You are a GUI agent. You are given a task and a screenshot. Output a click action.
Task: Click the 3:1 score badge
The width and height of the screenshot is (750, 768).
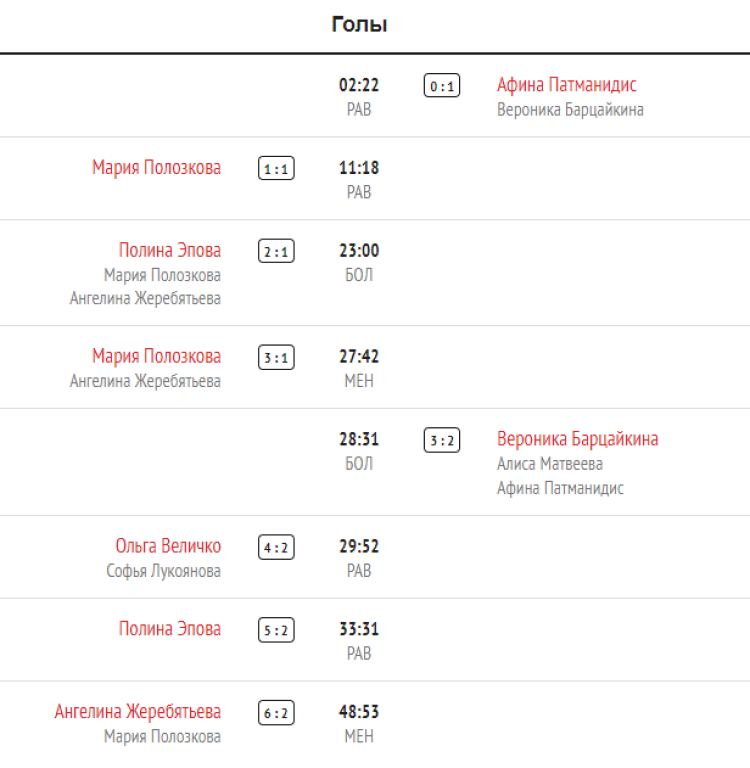tap(276, 358)
